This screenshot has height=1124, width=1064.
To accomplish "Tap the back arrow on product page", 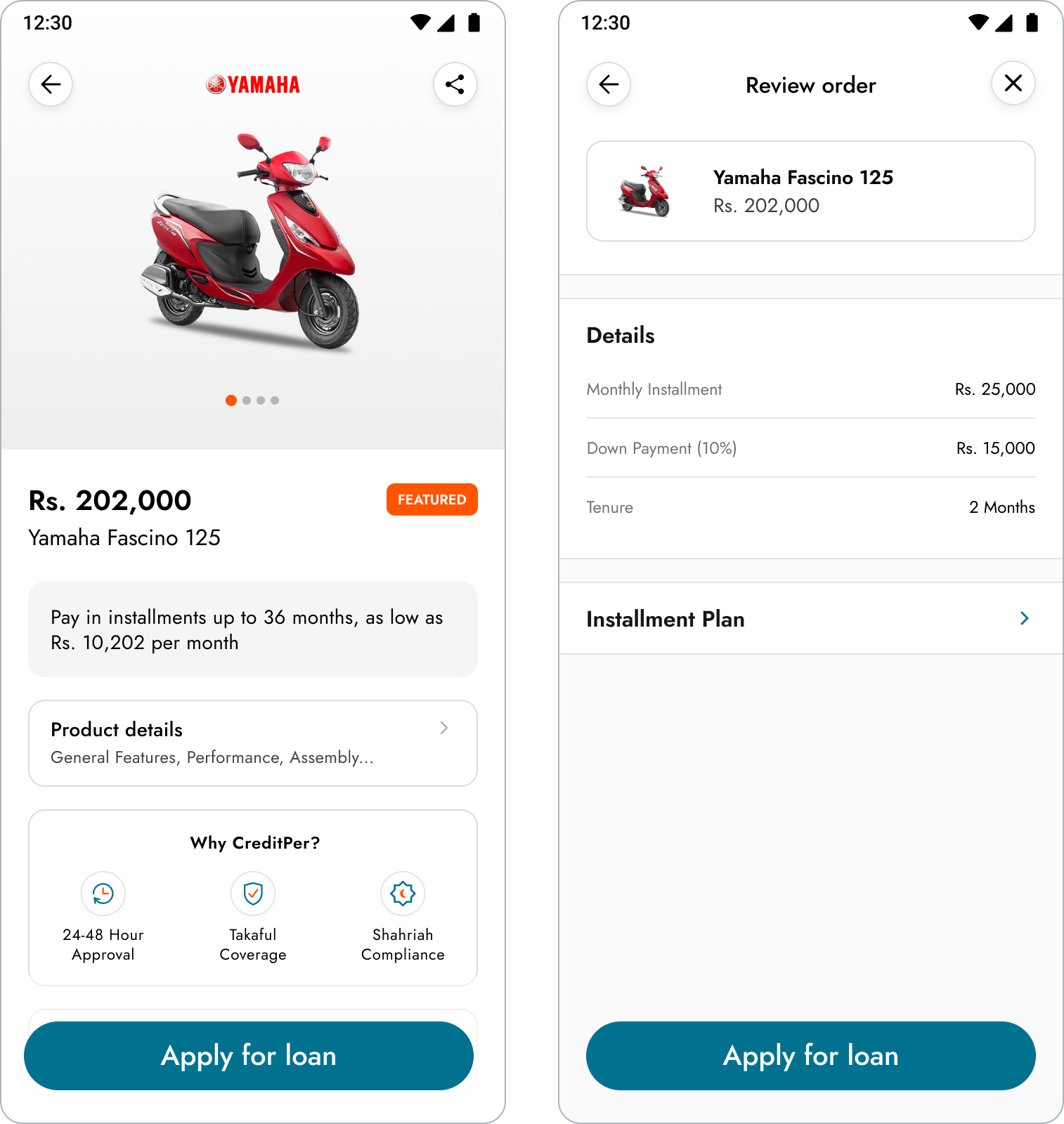I will (x=50, y=84).
